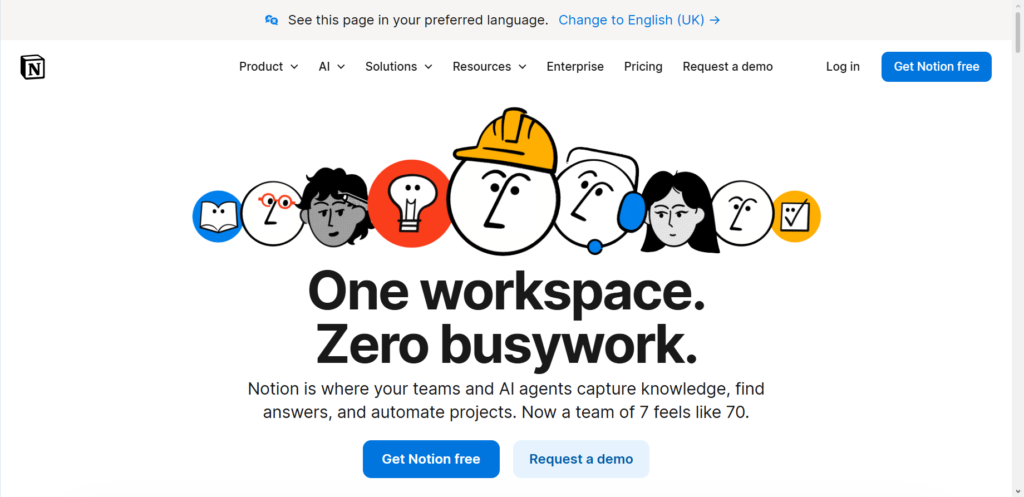Open the Resources dropdown menu
This screenshot has width=1024, height=497.
click(489, 67)
